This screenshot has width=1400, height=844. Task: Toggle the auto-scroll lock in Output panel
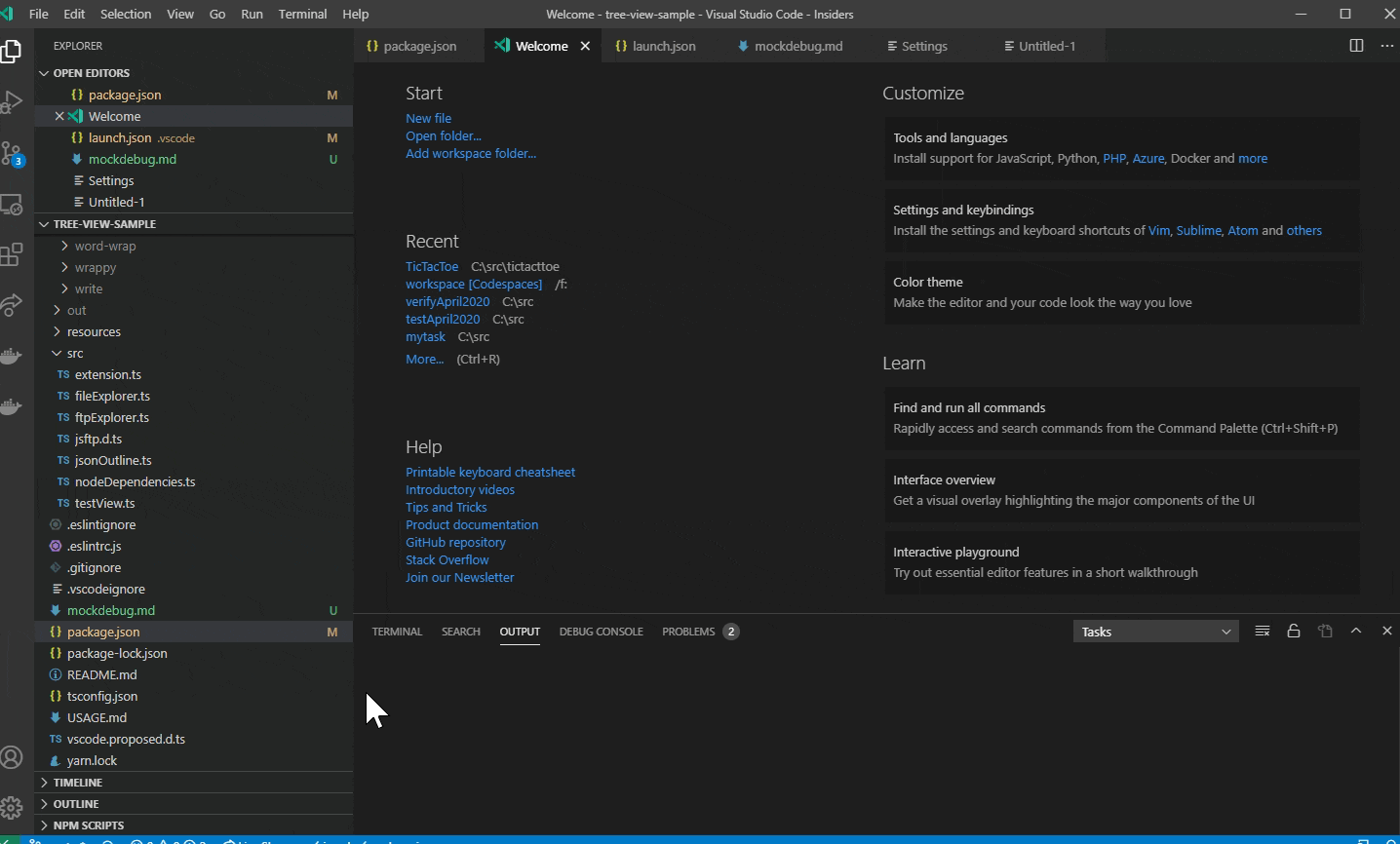(x=1294, y=631)
